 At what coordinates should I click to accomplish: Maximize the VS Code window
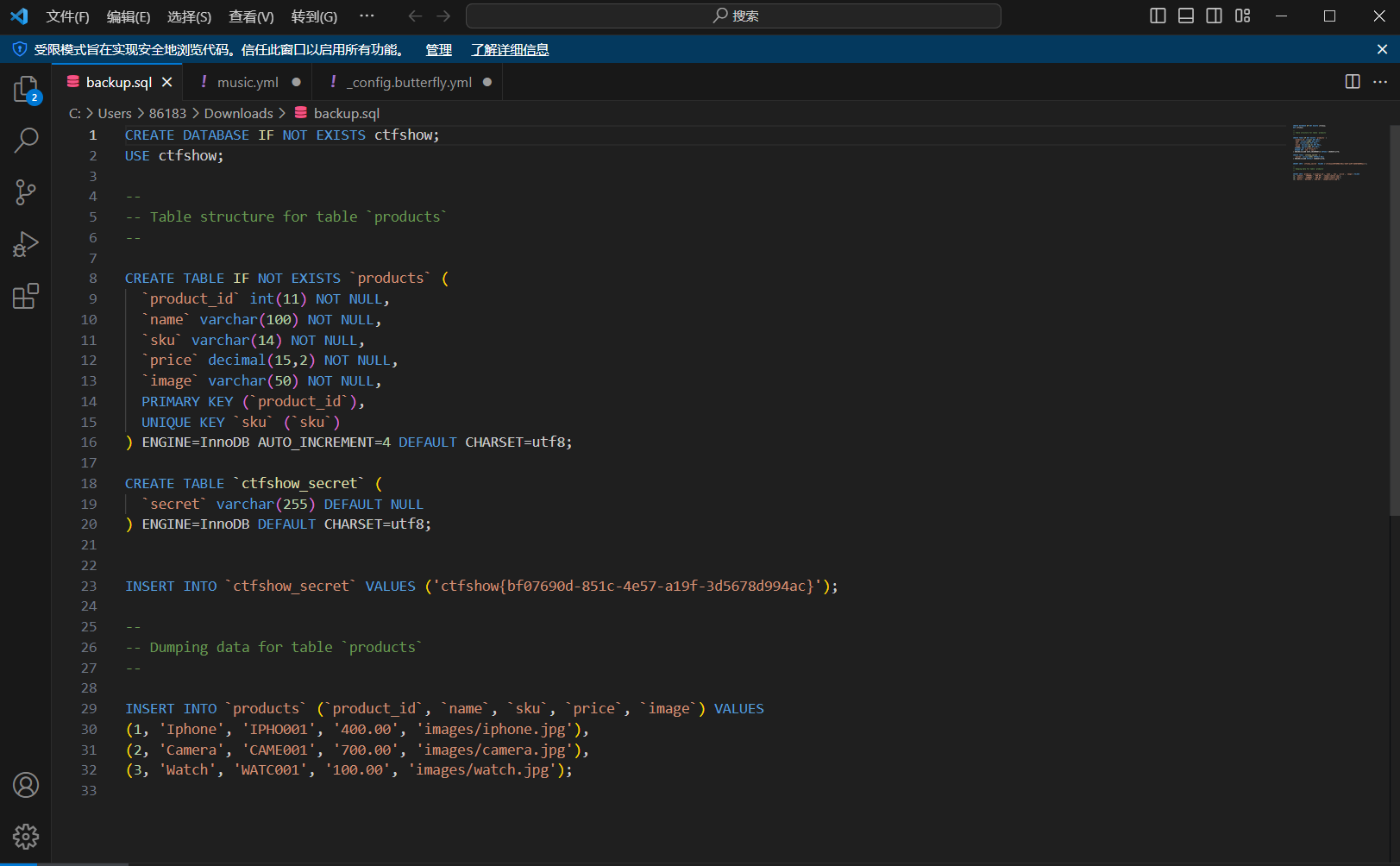click(1329, 16)
